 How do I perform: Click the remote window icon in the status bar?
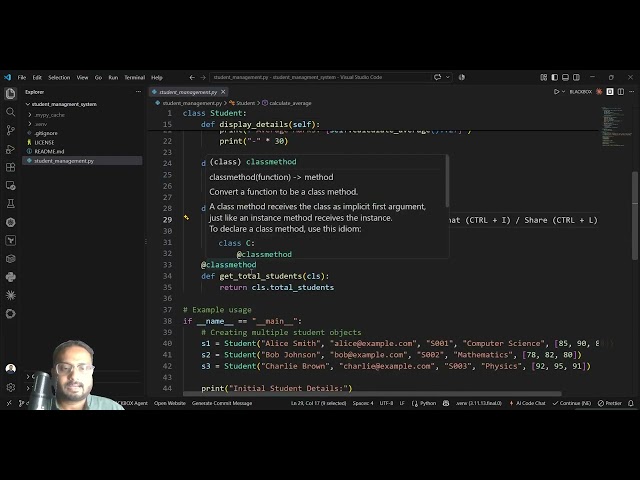(9, 403)
